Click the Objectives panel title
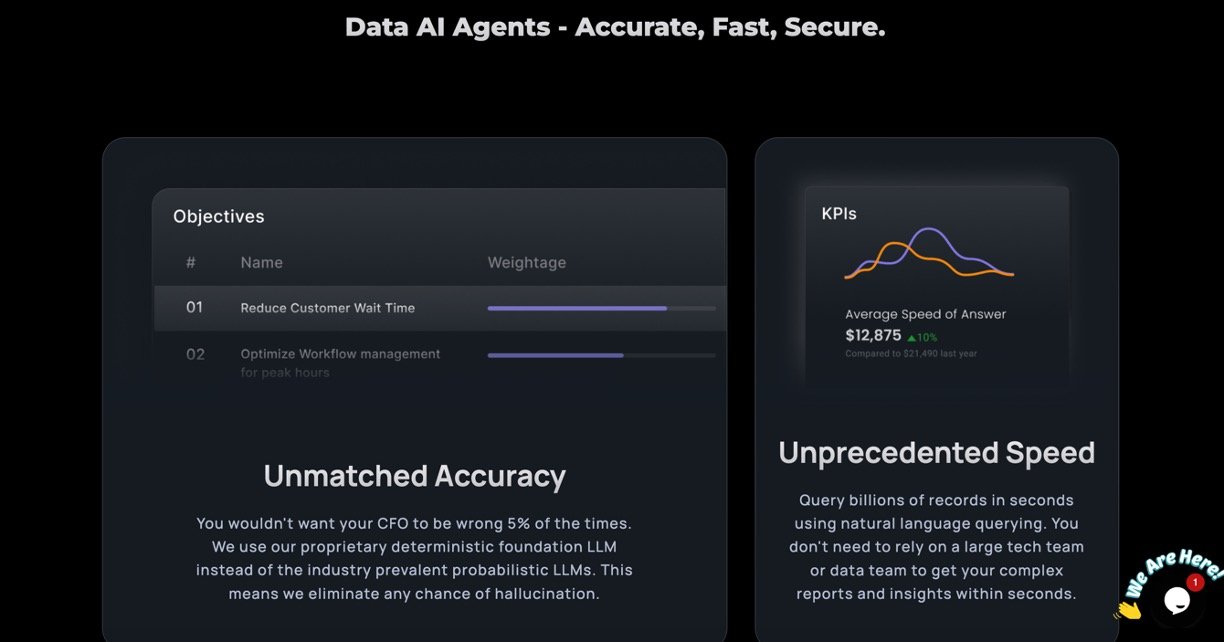 pyautogui.click(x=218, y=216)
